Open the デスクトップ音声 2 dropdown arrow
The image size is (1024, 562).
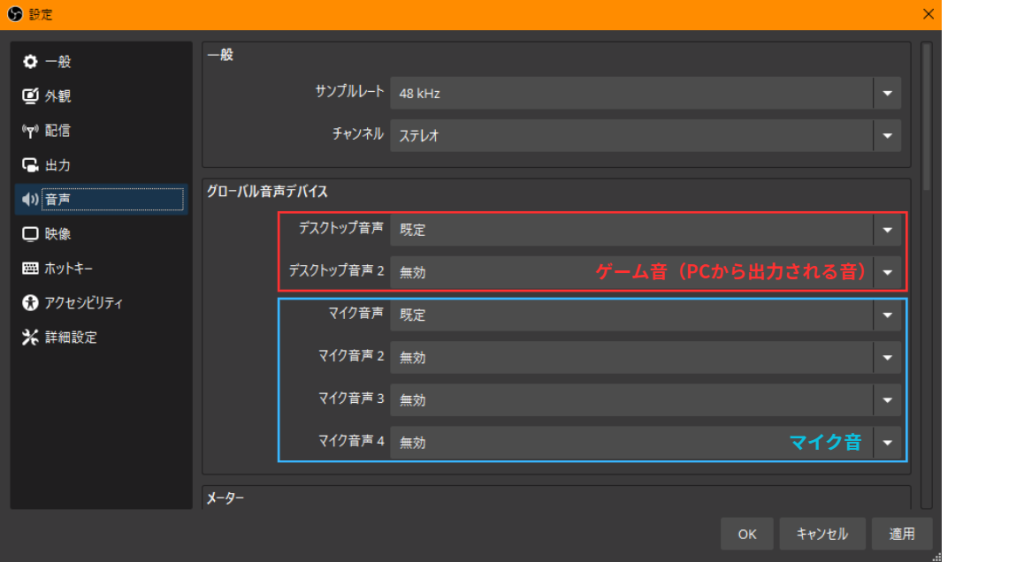click(886, 271)
